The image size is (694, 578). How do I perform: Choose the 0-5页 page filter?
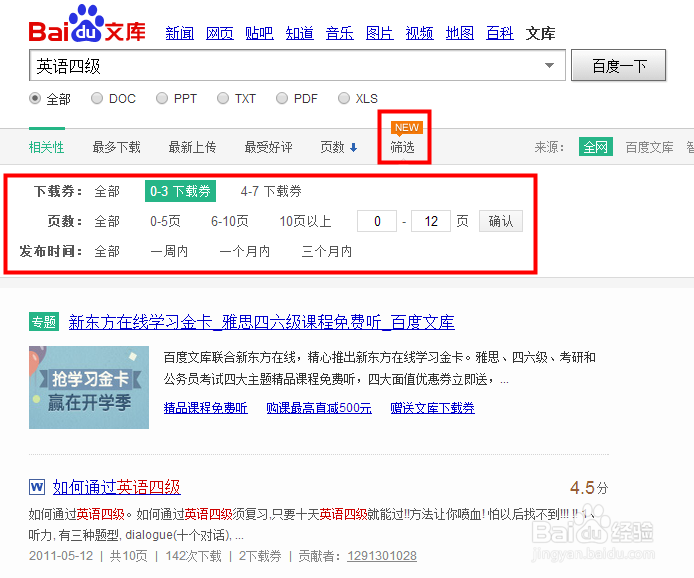[x=165, y=221]
